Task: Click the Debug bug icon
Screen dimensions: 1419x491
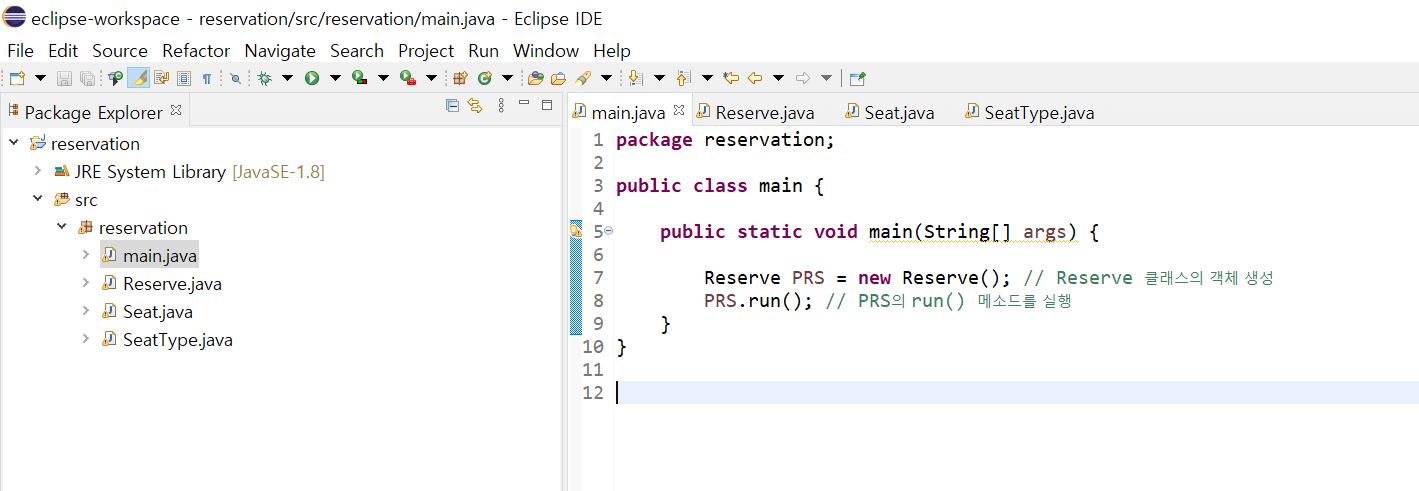Action: click(x=264, y=78)
